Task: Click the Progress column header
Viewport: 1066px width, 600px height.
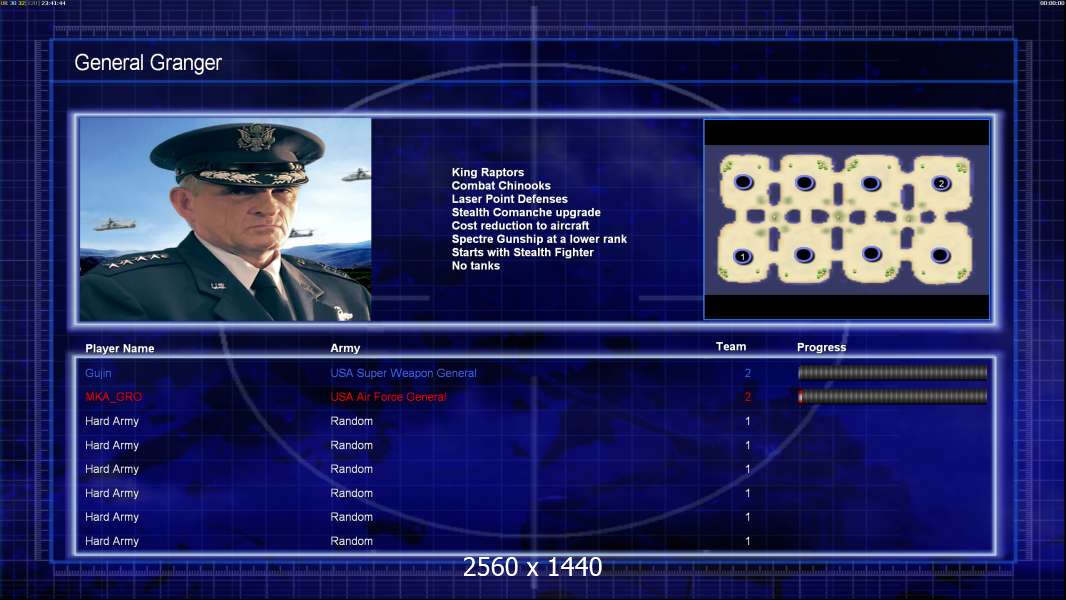Action: click(821, 347)
